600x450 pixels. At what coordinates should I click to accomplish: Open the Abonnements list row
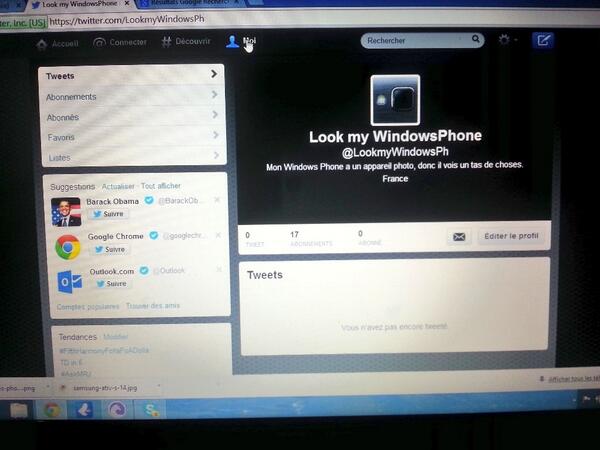click(133, 96)
